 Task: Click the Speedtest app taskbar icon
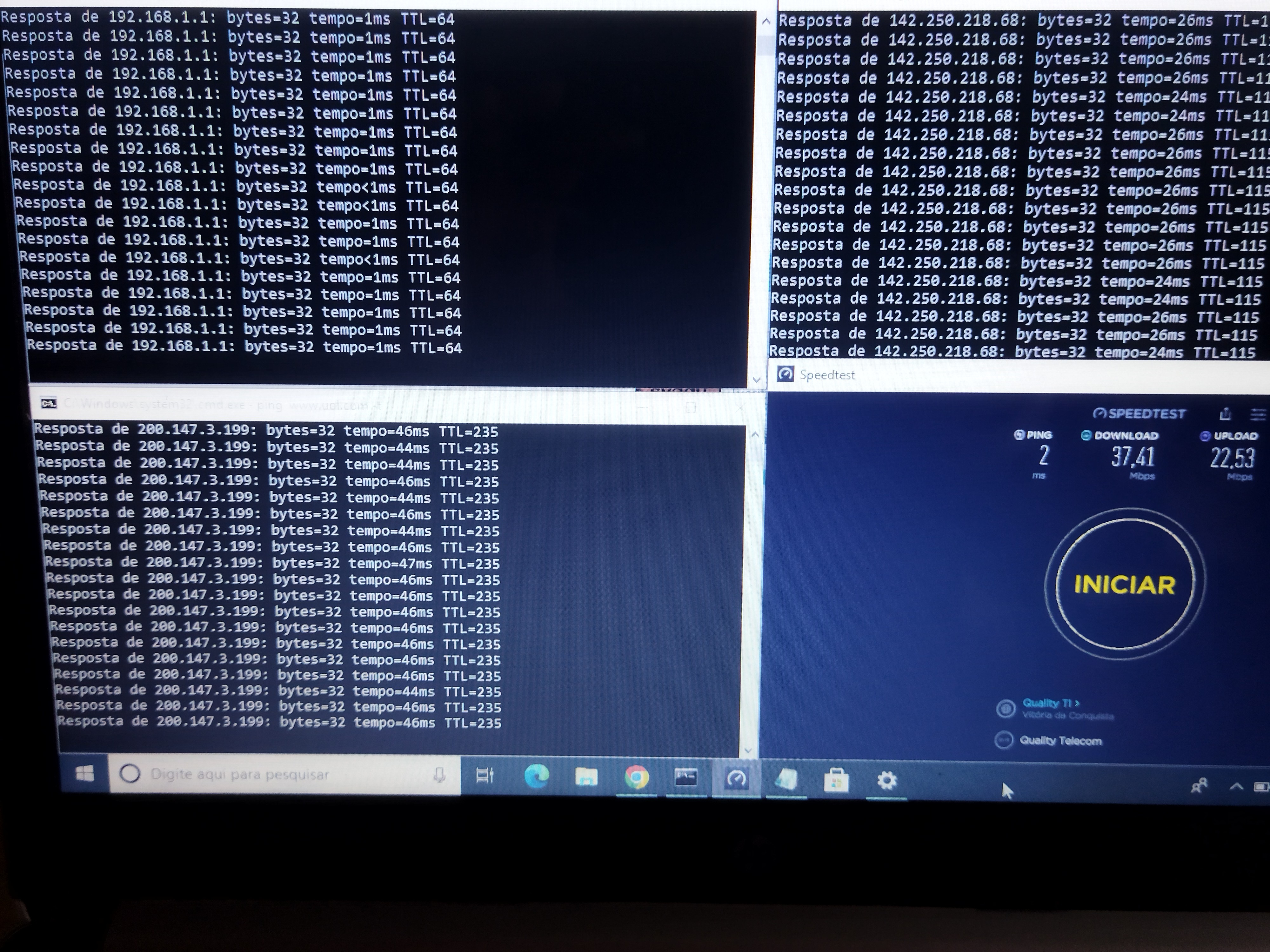pyautogui.click(x=736, y=779)
